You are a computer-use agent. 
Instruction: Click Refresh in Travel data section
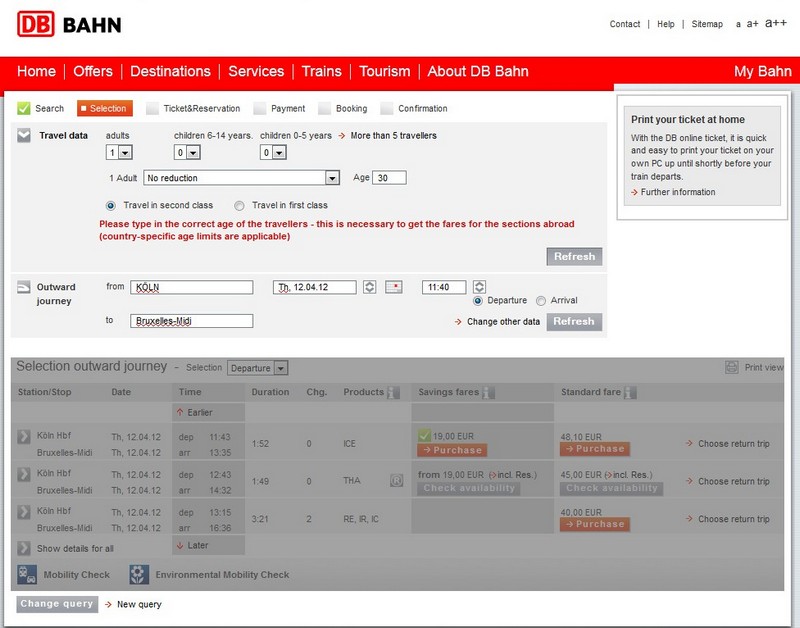574,257
